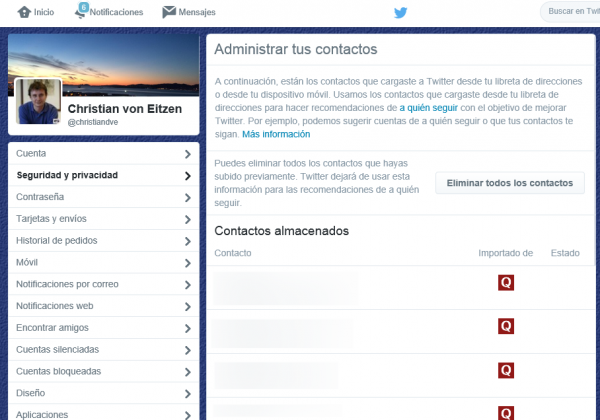Screen dimensions: 600x420
Task: Click the Importado de column header
Action: tap(505, 253)
